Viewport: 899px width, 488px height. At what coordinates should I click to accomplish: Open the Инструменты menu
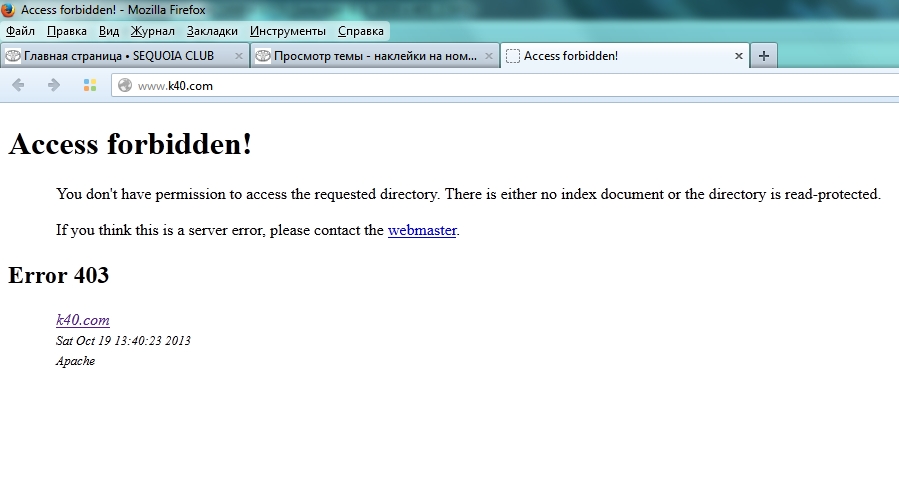(x=288, y=31)
